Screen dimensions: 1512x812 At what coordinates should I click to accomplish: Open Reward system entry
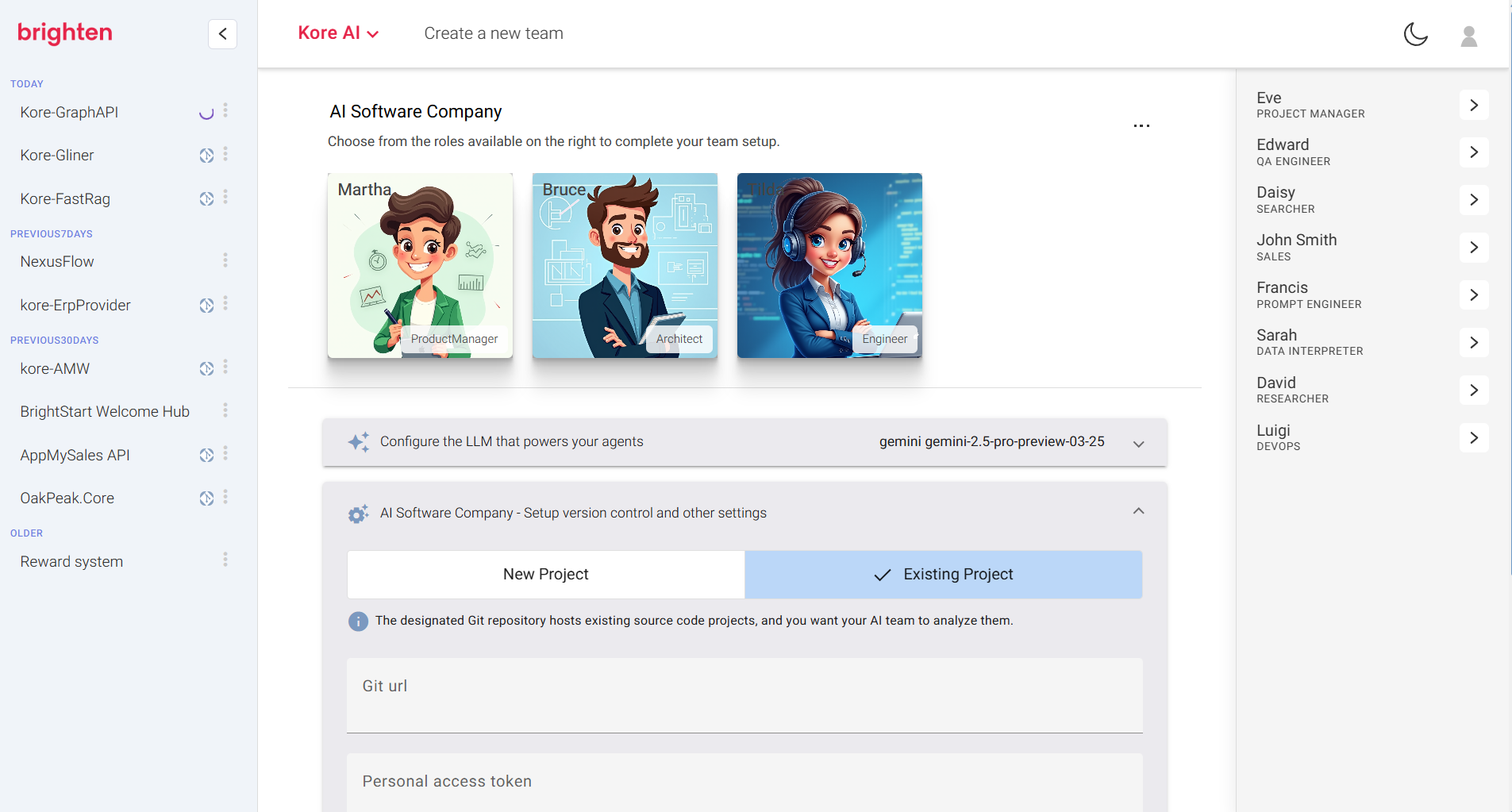71,561
